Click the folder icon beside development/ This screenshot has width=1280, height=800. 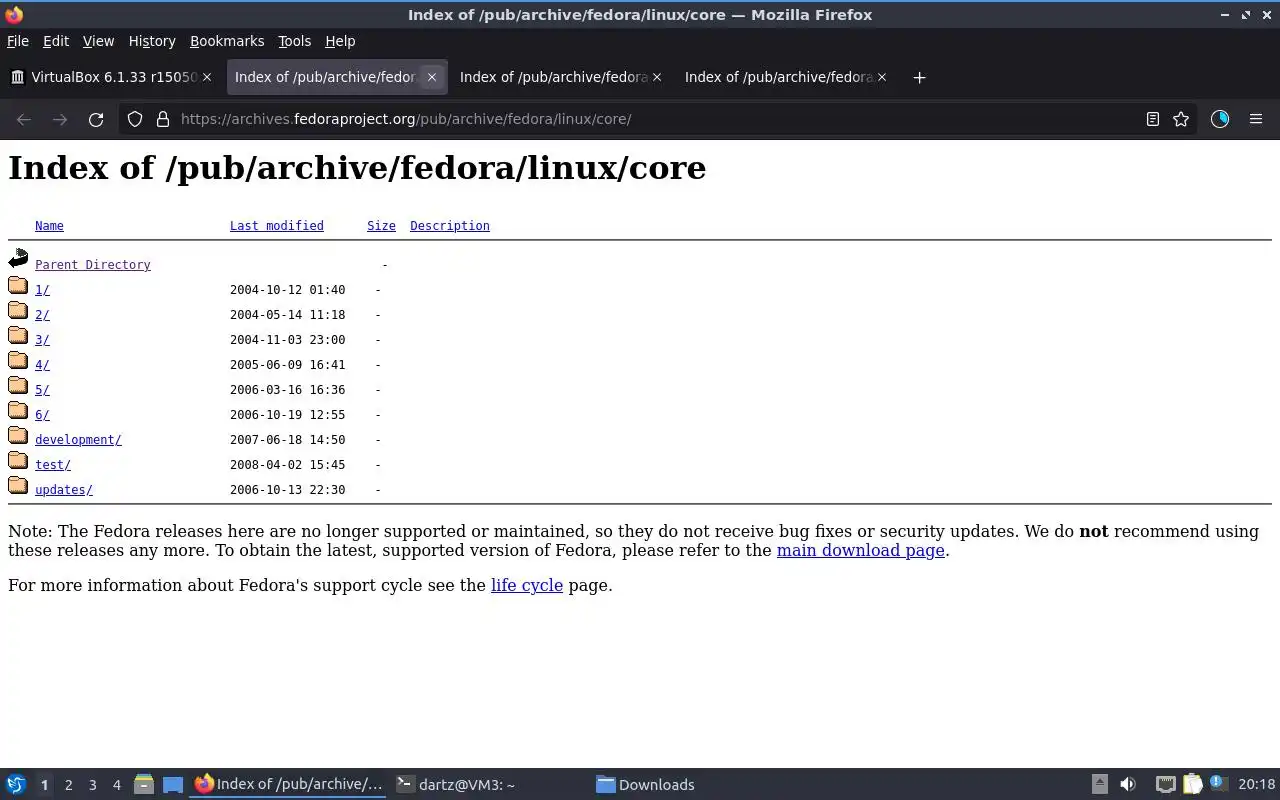(18, 436)
